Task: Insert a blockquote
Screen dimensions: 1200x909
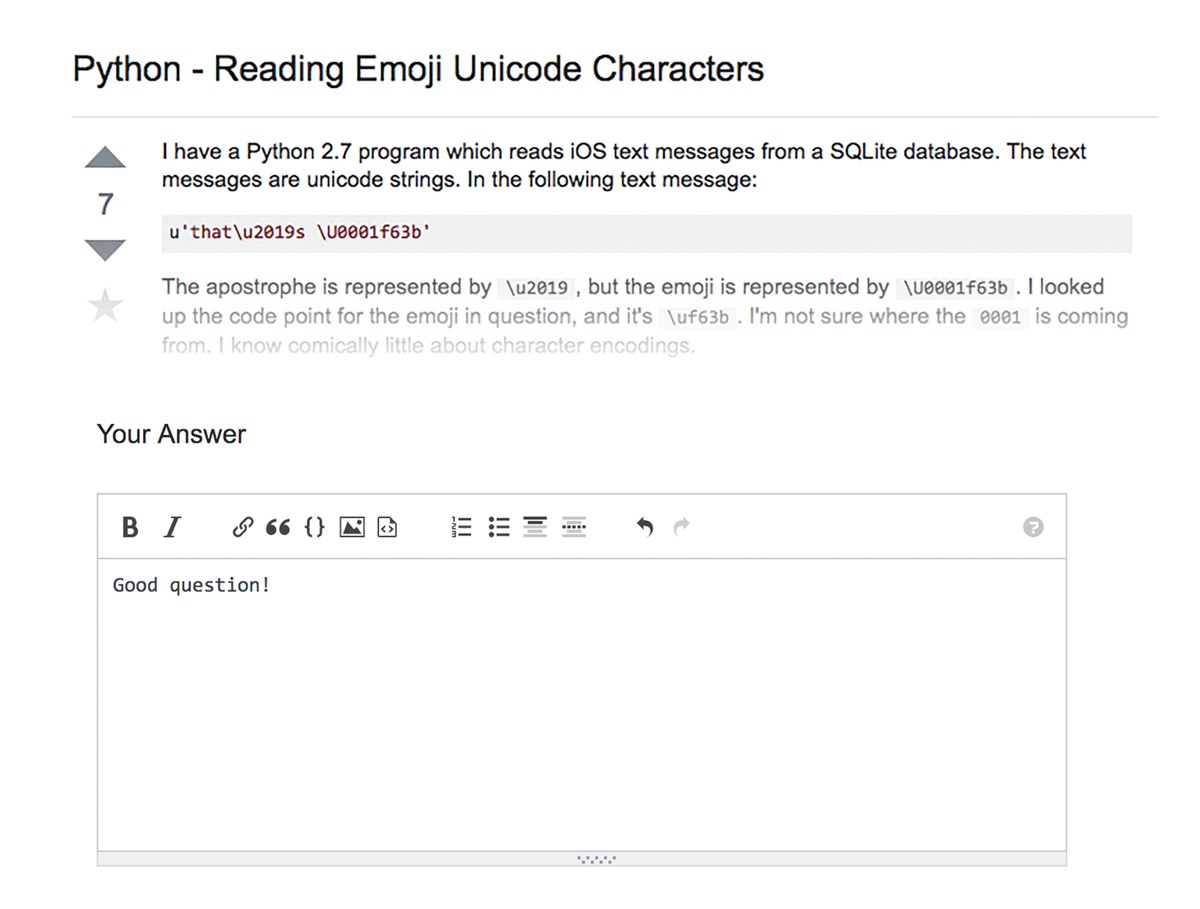Action: (x=278, y=527)
